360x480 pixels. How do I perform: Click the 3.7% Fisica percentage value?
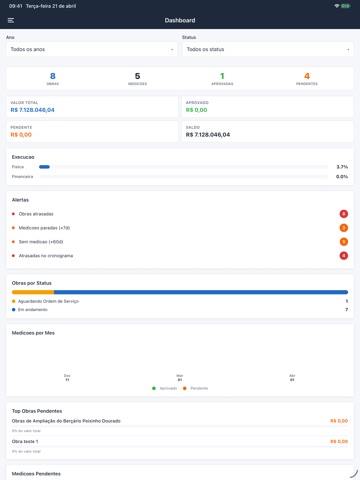coord(342,167)
